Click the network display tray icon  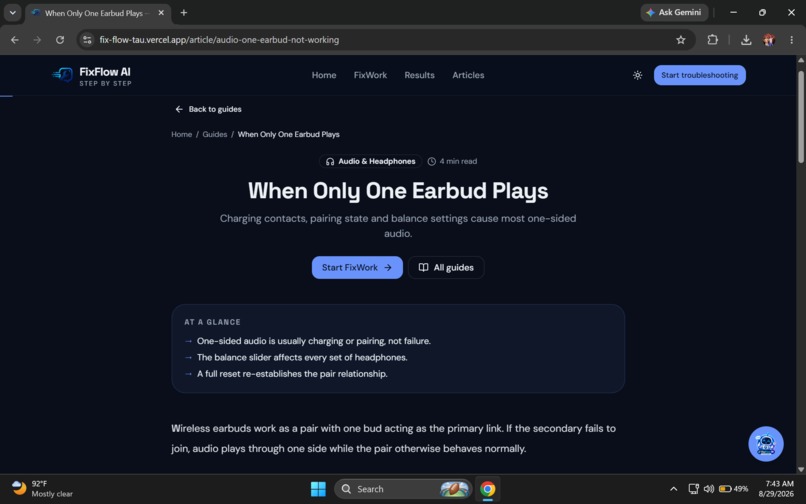693,489
